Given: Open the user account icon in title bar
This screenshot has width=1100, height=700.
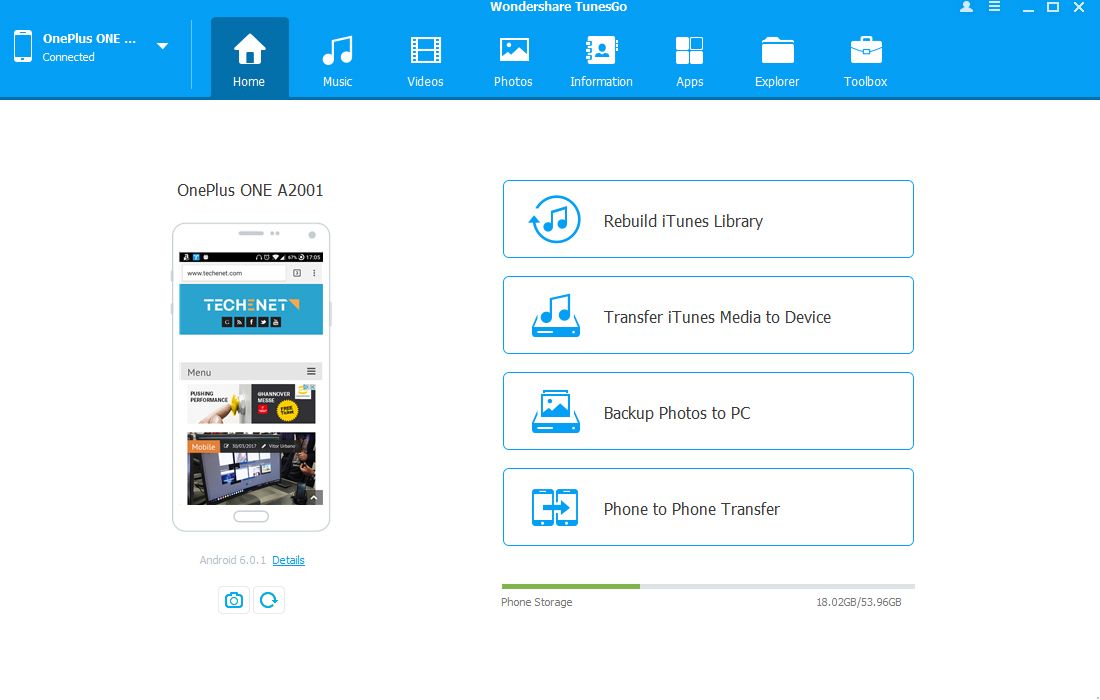Looking at the screenshot, I should [x=966, y=7].
